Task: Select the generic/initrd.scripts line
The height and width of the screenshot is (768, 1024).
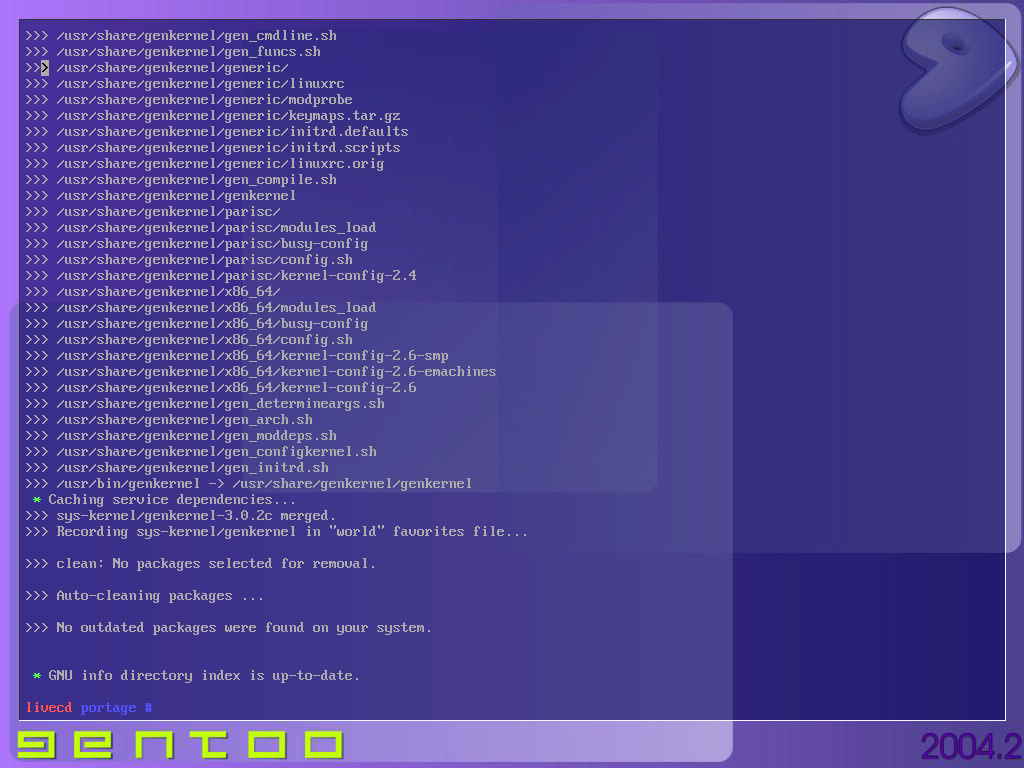Action: pos(213,148)
